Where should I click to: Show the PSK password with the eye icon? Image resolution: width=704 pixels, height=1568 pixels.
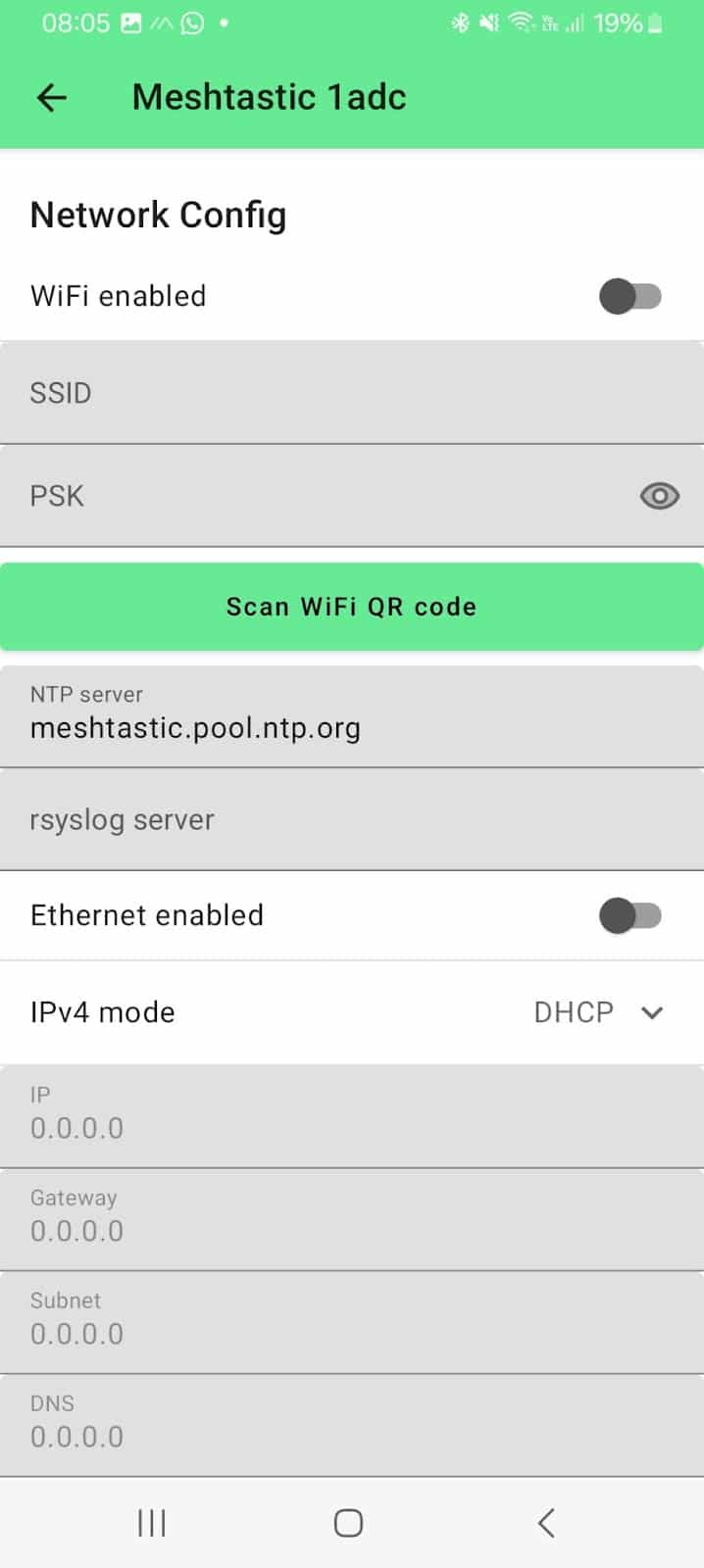pyautogui.click(x=659, y=496)
